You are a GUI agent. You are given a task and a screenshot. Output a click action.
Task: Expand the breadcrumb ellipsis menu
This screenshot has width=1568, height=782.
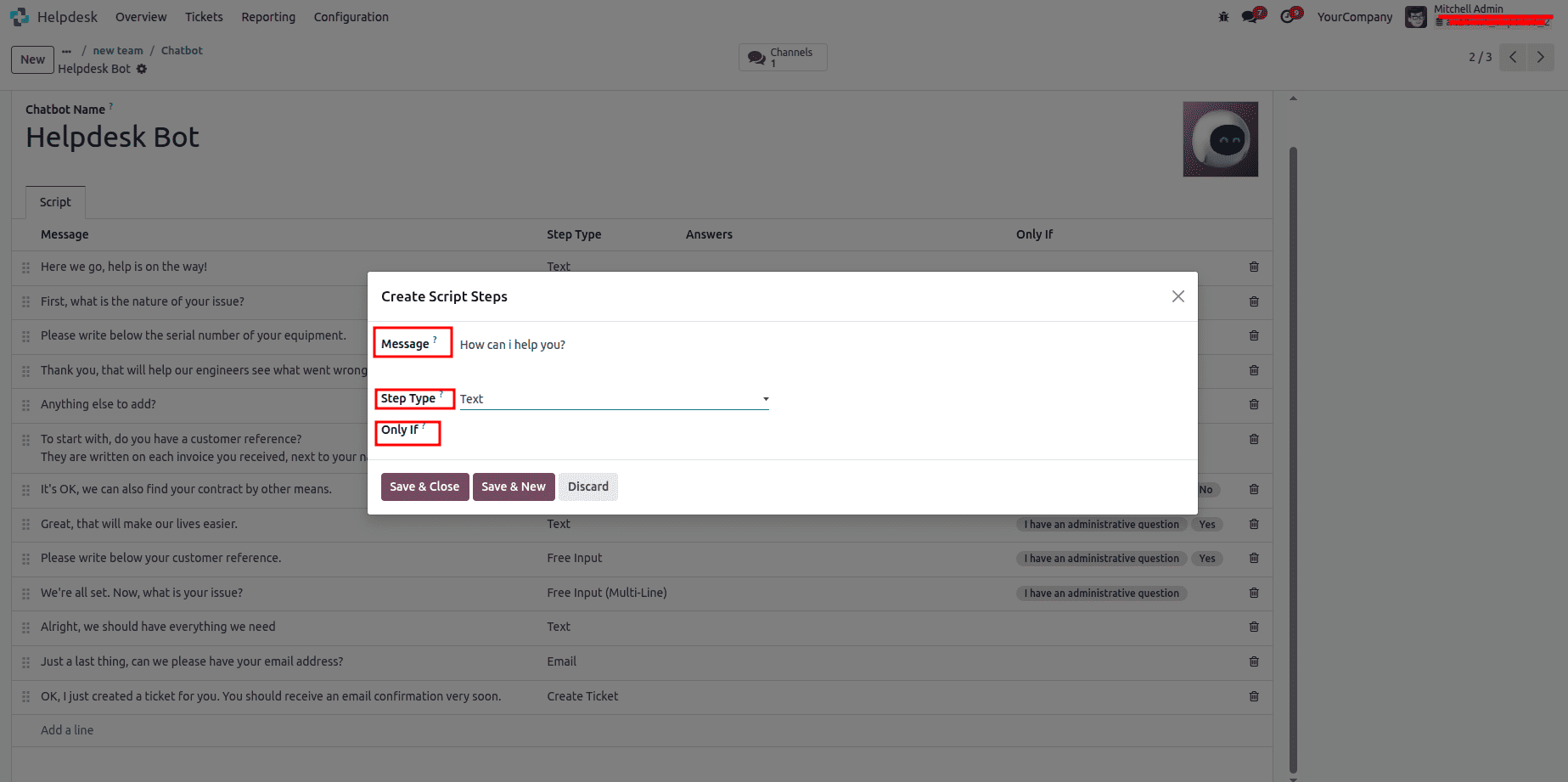coord(66,50)
